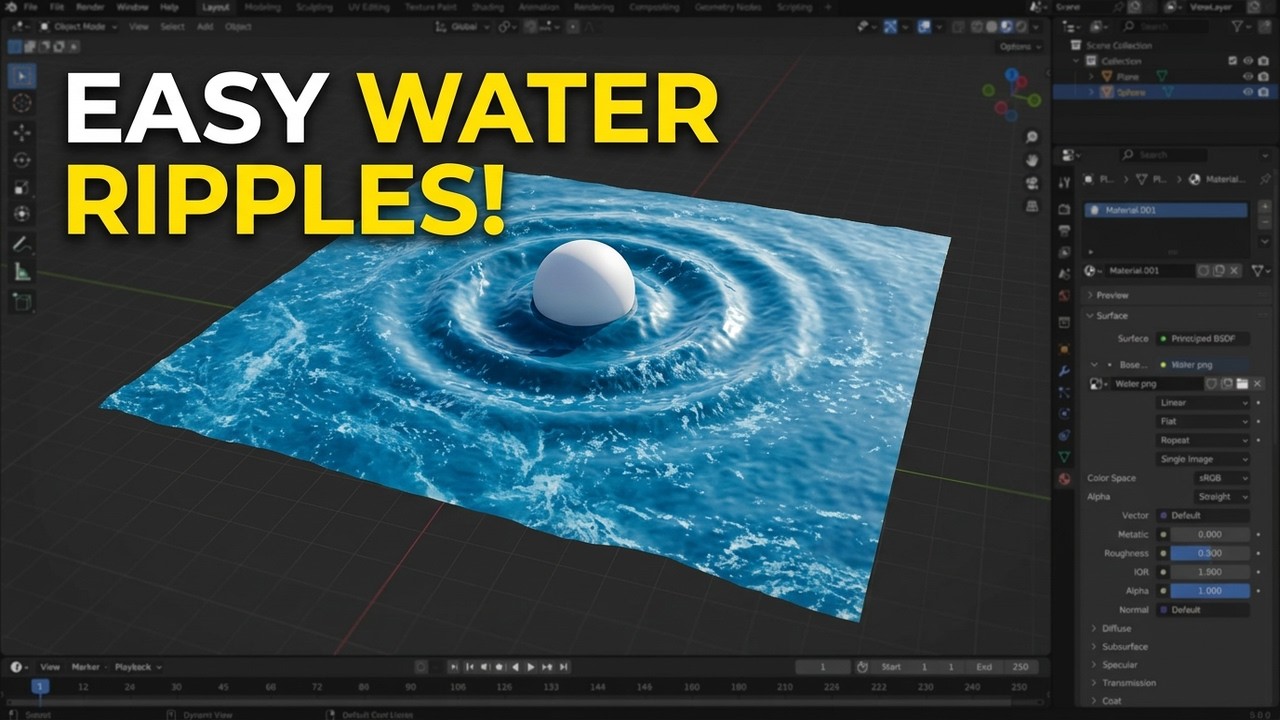Screen dimensions: 1280x720
Task: Switch to the UV Editing workspace tab
Action: point(367,7)
